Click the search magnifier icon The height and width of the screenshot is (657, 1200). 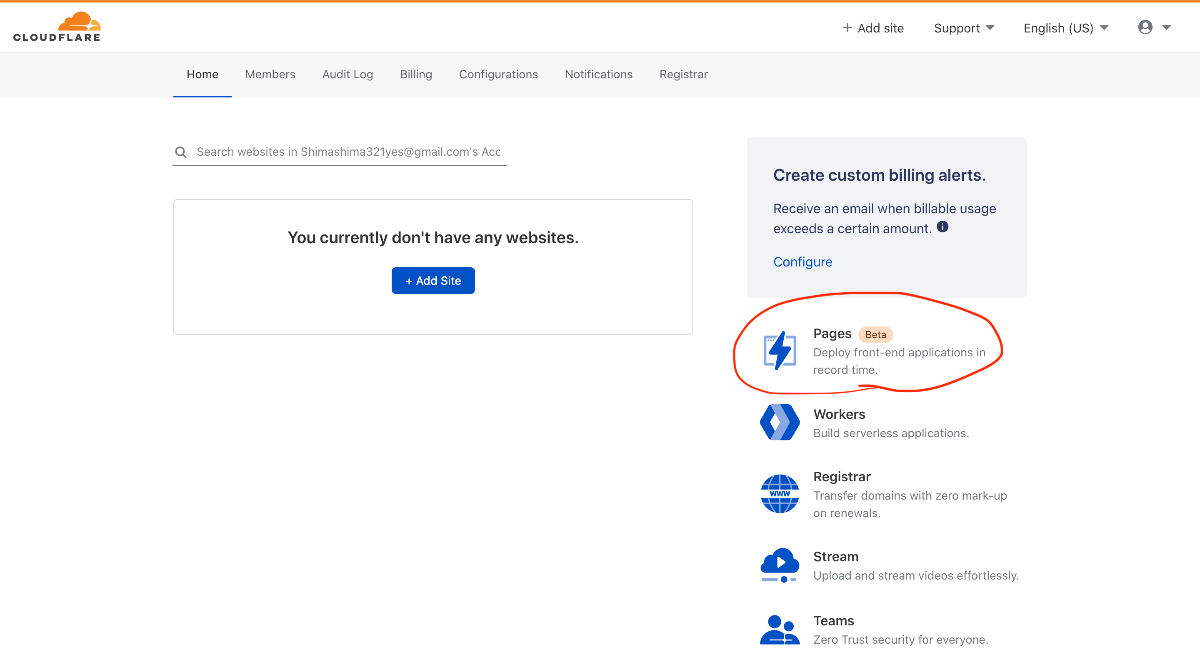coord(181,152)
